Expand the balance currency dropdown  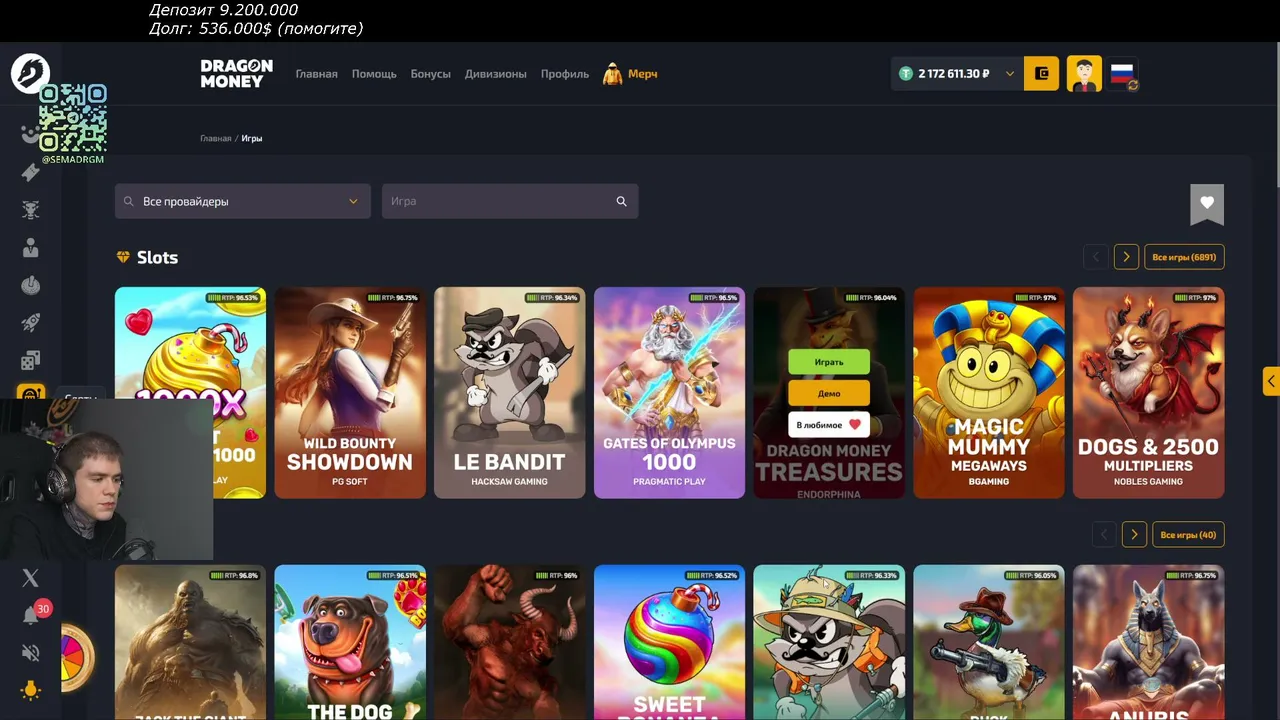[1010, 74]
